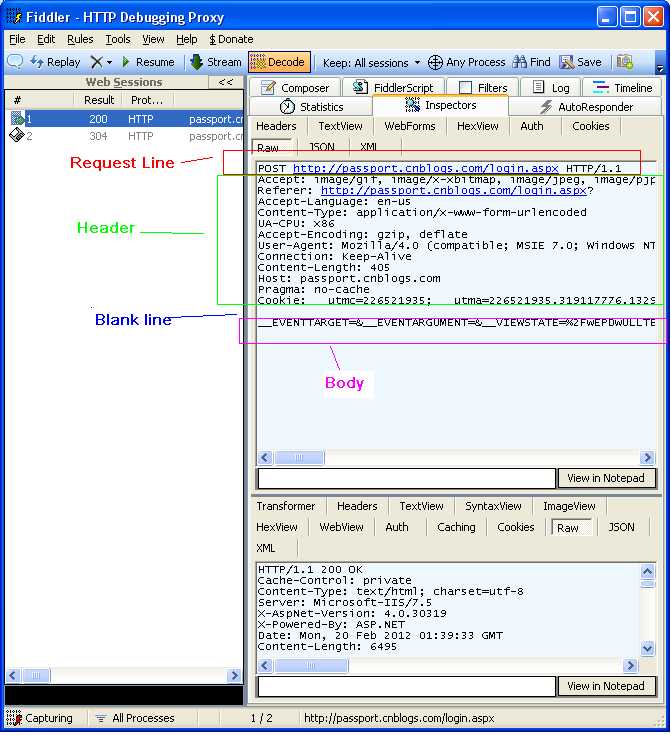Viewport: 671px width, 735px height.
Task: Sort sessions by Result column header
Action: pyautogui.click(x=98, y=100)
